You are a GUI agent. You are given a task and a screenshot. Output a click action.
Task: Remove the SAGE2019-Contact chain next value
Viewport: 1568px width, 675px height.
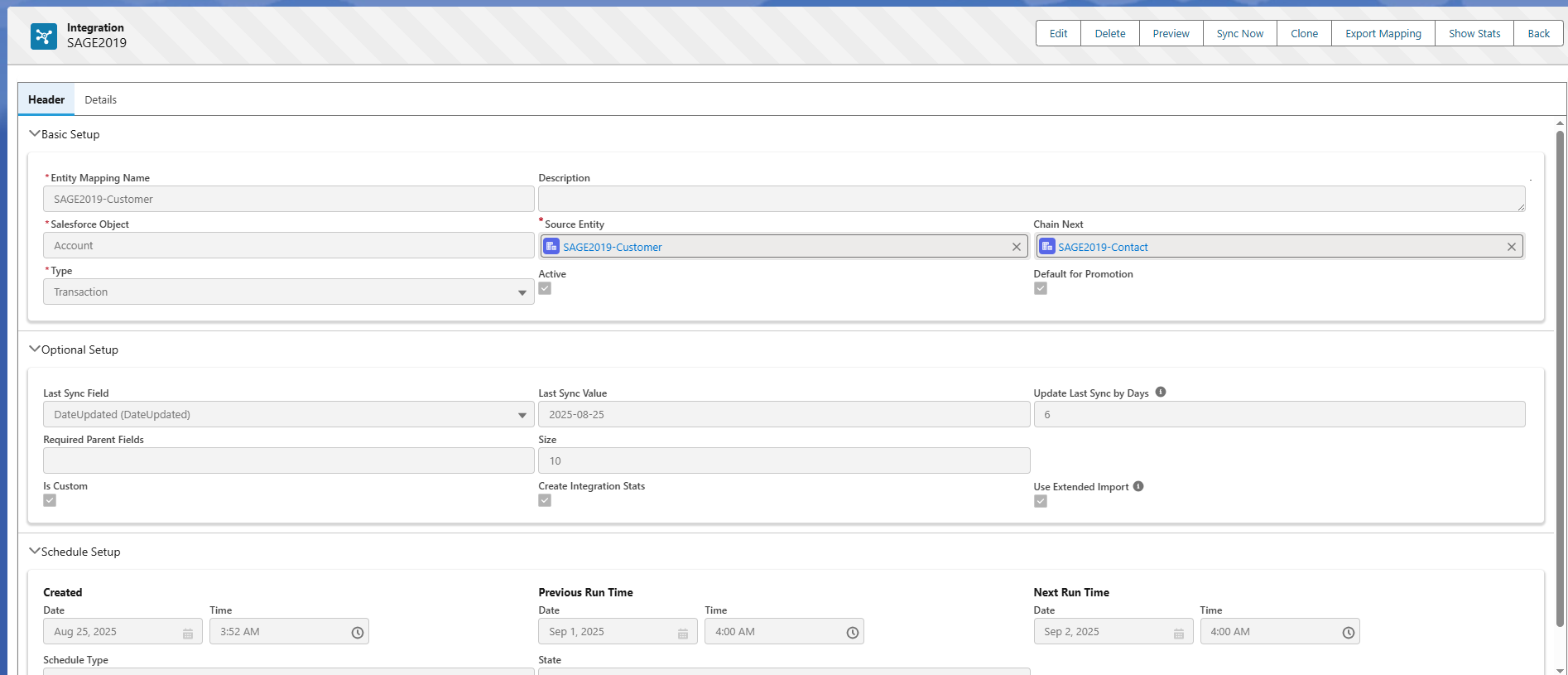1511,247
